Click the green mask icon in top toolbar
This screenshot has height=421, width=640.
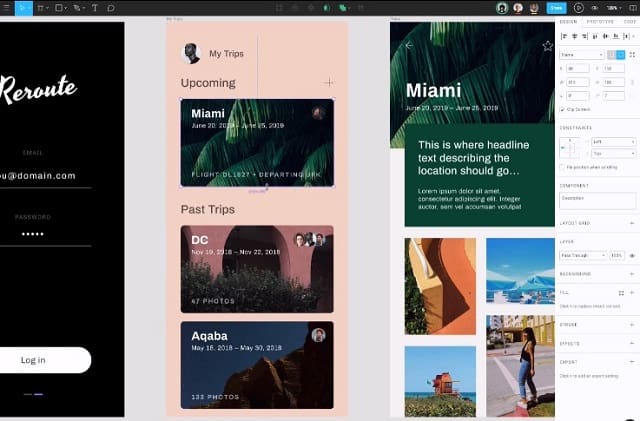(x=326, y=8)
